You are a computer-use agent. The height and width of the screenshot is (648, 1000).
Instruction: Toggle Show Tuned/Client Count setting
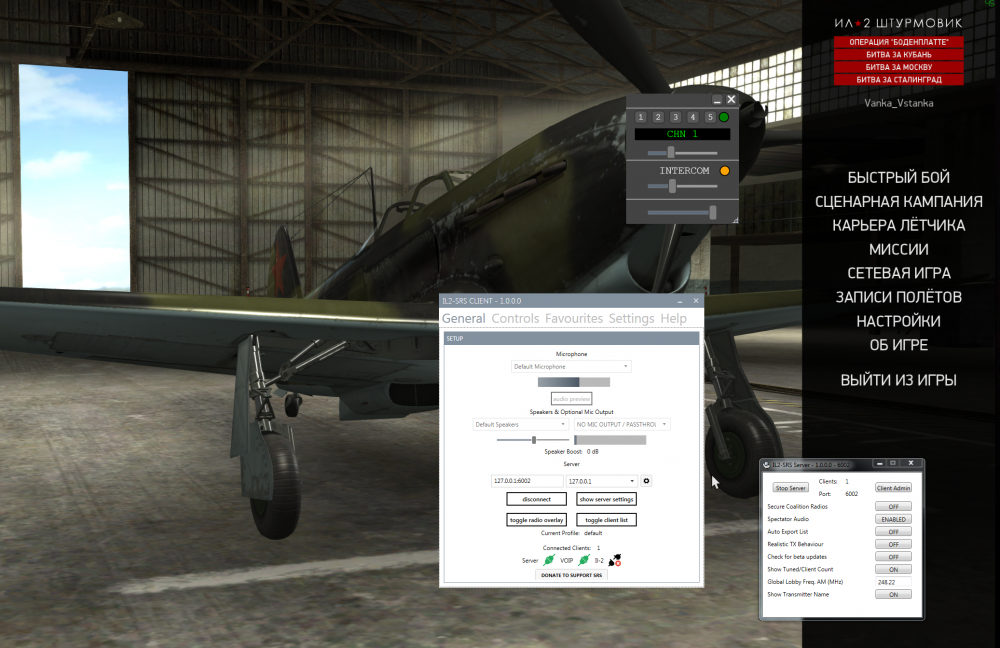click(x=893, y=569)
